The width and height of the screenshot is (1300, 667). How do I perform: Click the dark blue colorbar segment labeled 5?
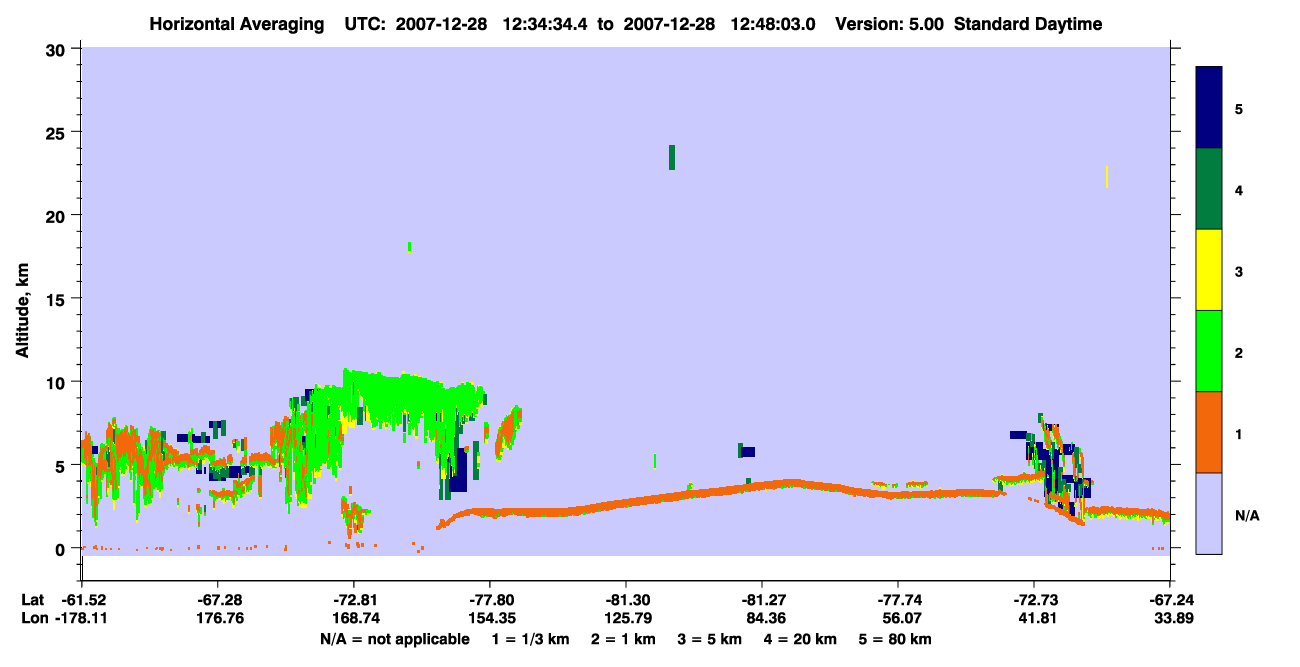pyautogui.click(x=1209, y=108)
